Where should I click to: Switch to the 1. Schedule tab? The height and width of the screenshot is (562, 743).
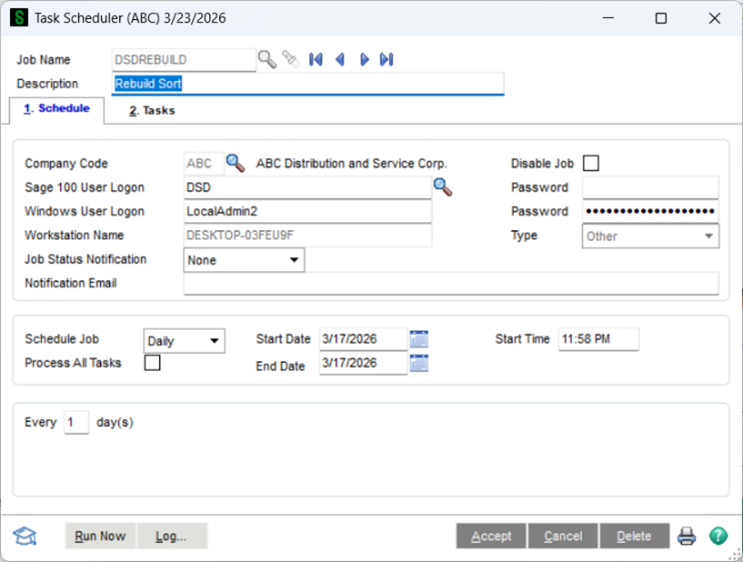click(x=57, y=109)
